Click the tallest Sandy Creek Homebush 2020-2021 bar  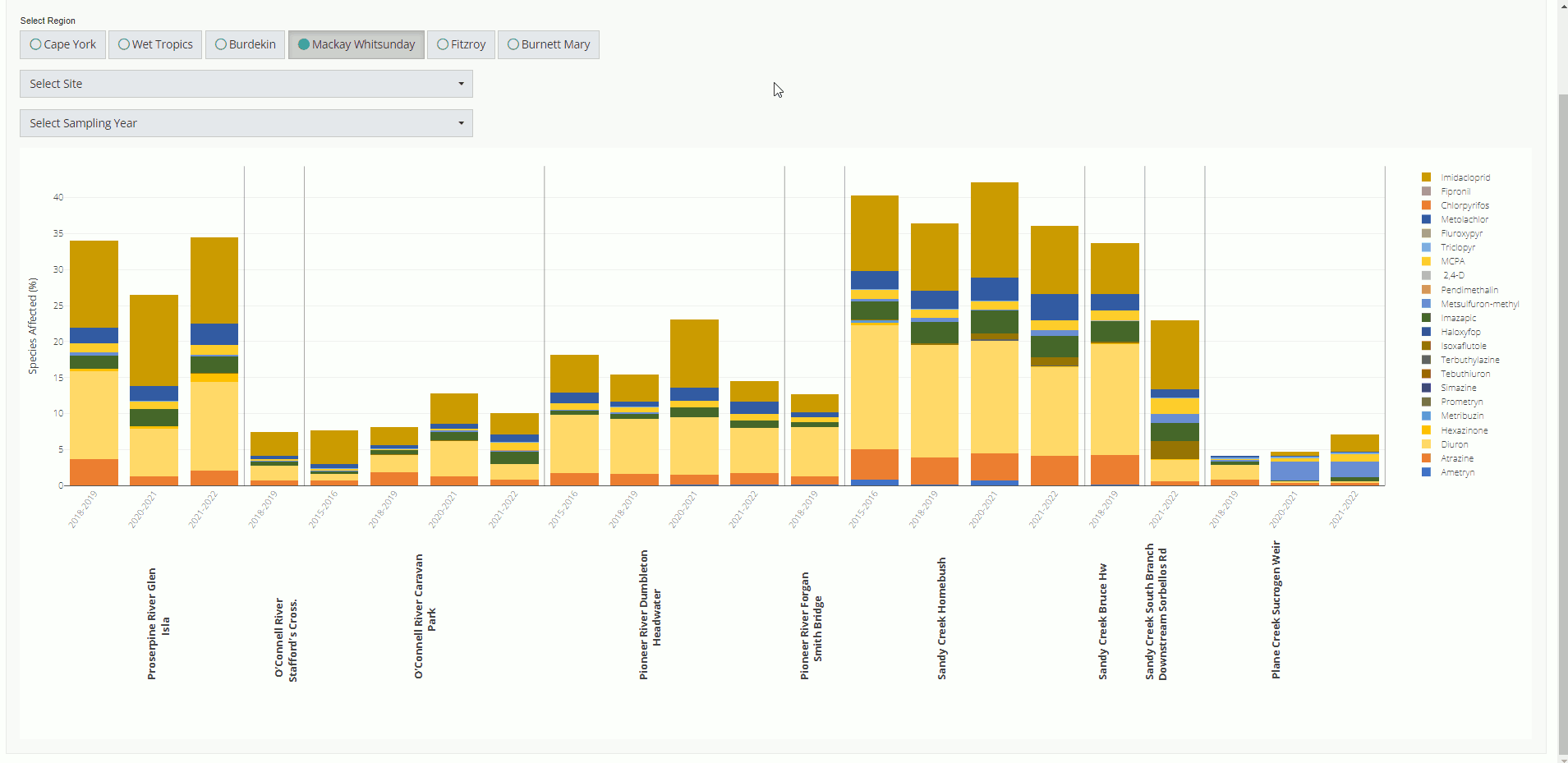click(995, 333)
